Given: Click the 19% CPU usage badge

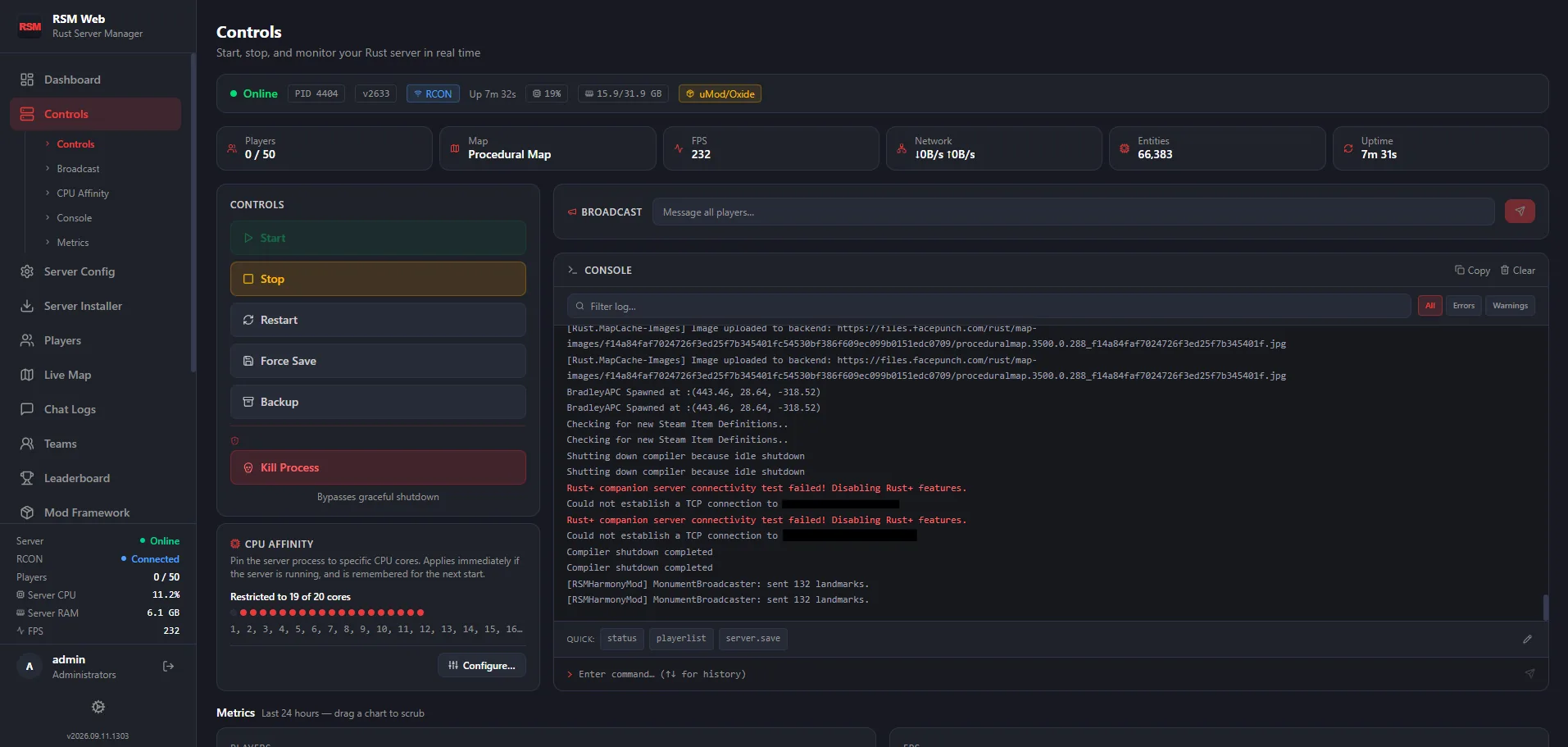Looking at the screenshot, I should [547, 93].
